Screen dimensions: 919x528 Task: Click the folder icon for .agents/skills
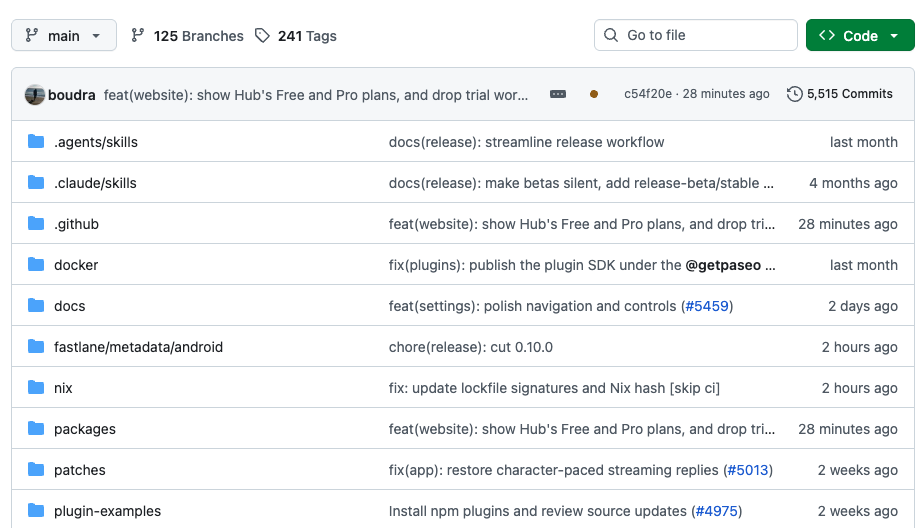click(36, 141)
